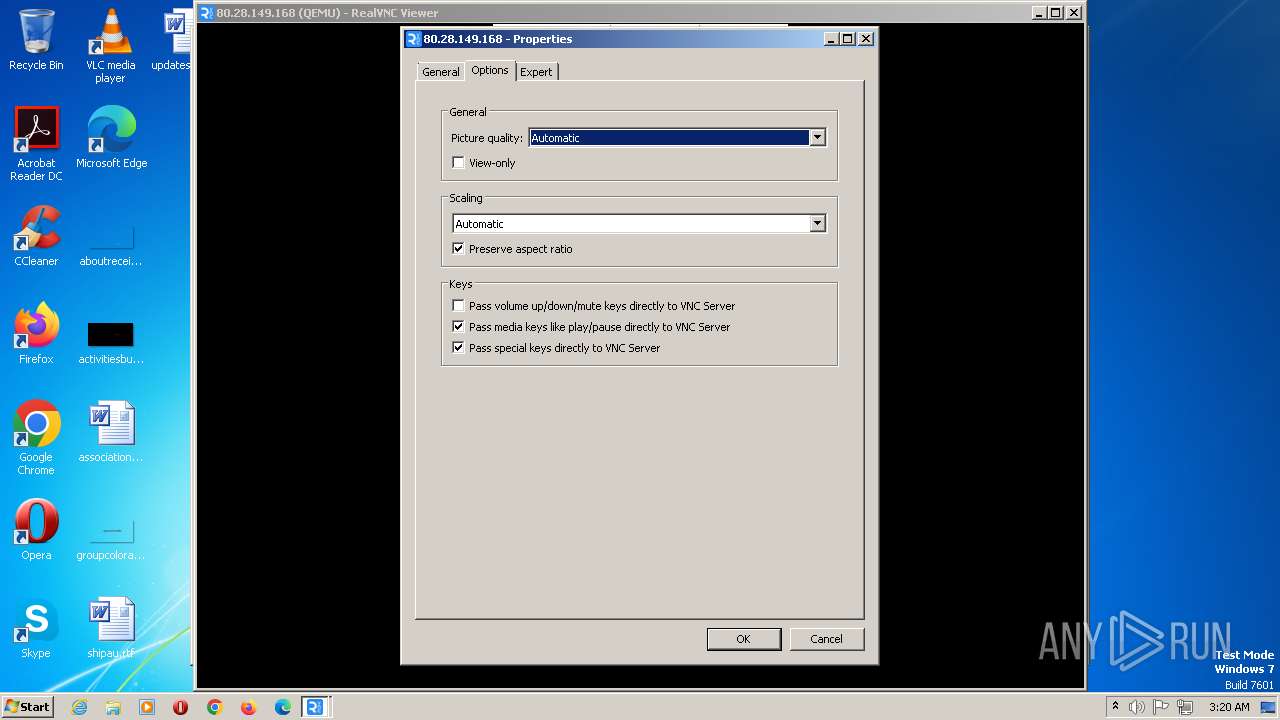The height and width of the screenshot is (720, 1280).
Task: Click the network tray icon
Action: (x=1186, y=707)
